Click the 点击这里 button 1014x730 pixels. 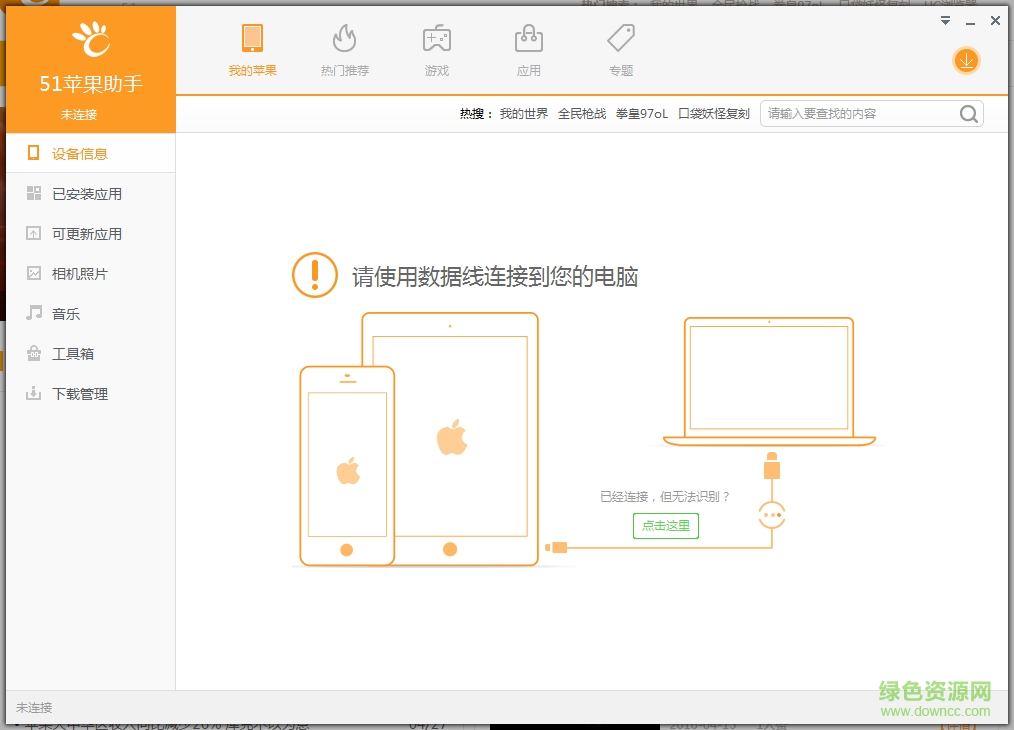coord(665,525)
